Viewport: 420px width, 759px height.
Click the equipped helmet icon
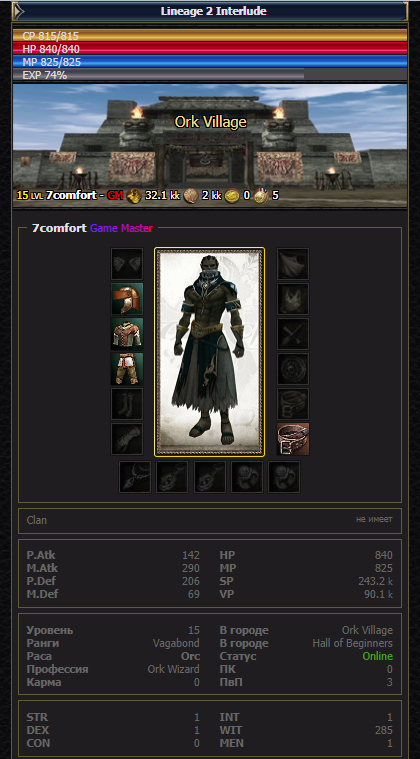pos(127,299)
